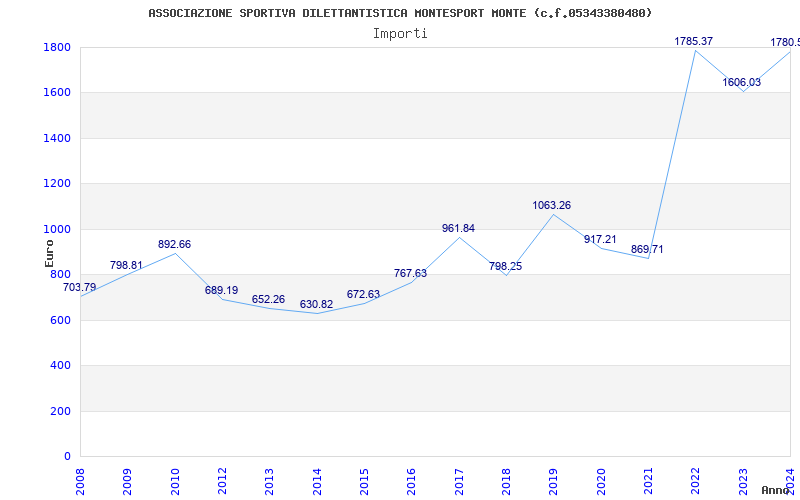
Task: Select the 200 y-axis tick label
Action: click(60, 411)
